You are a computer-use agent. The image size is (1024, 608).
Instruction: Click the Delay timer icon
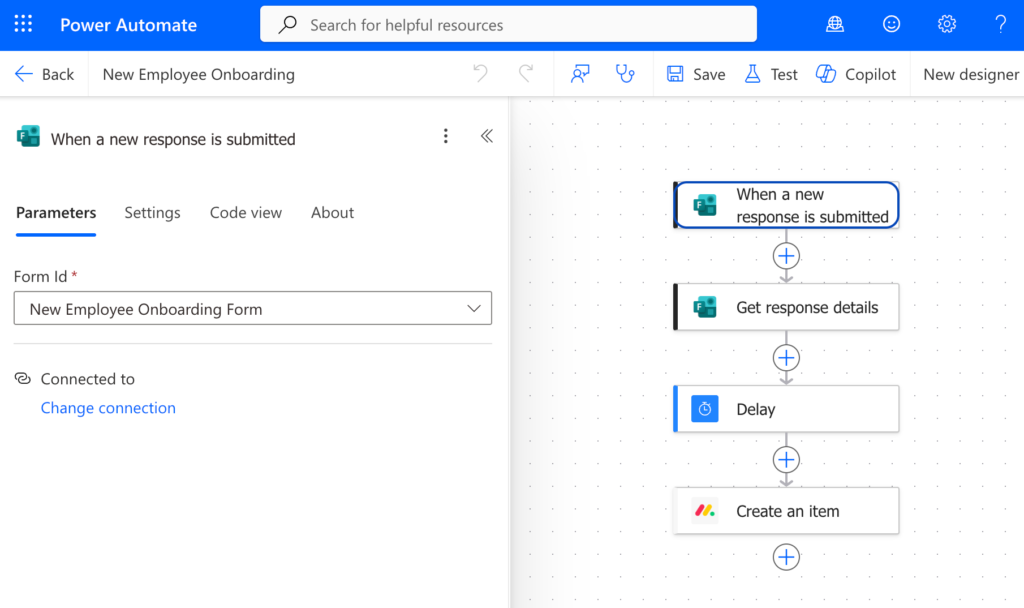pyautogui.click(x=705, y=409)
